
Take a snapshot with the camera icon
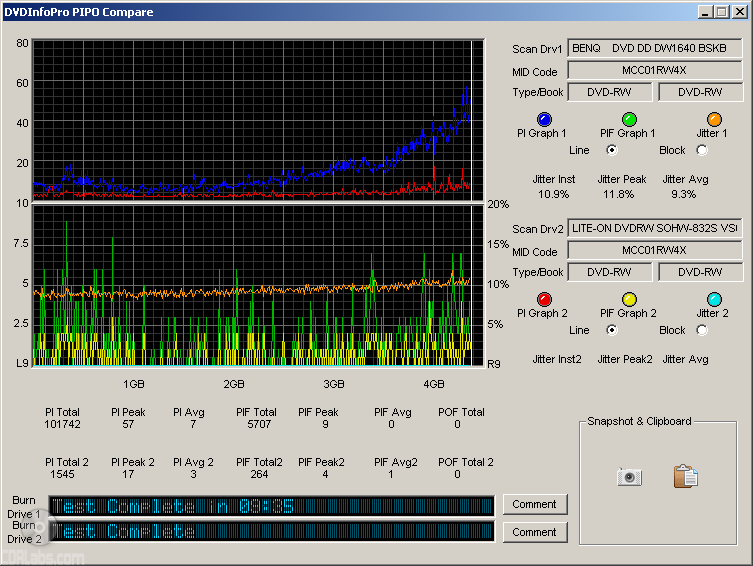pyautogui.click(x=629, y=477)
